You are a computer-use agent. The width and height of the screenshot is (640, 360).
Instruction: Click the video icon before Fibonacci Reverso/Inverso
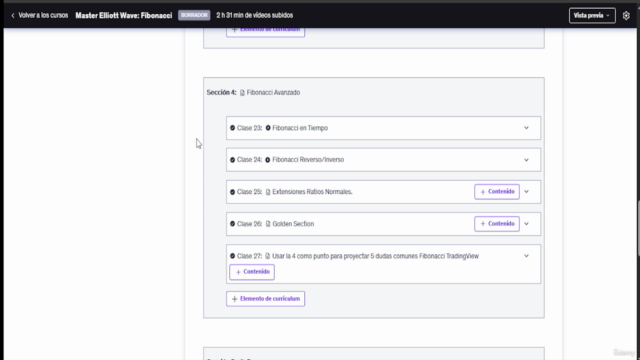268,160
